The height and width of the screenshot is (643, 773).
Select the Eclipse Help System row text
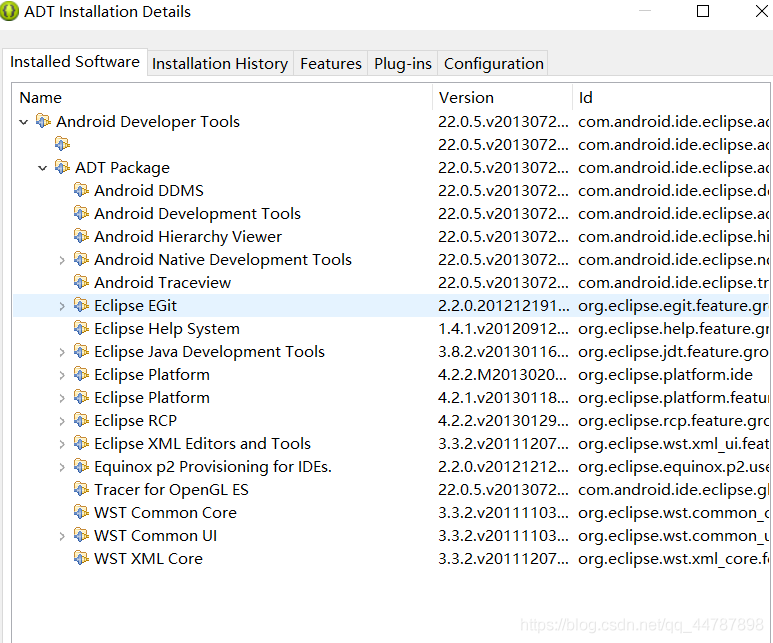pyautogui.click(x=167, y=328)
